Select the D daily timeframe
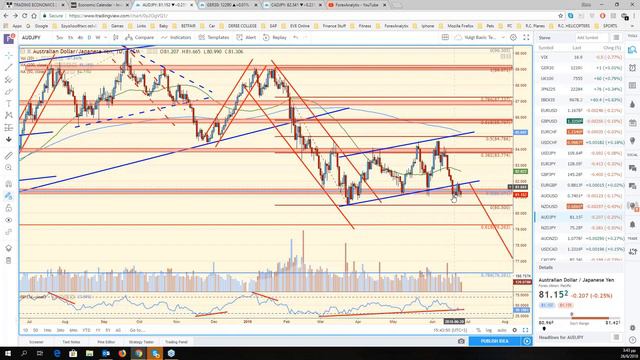This screenshot has width=640, height=360. tap(89, 38)
